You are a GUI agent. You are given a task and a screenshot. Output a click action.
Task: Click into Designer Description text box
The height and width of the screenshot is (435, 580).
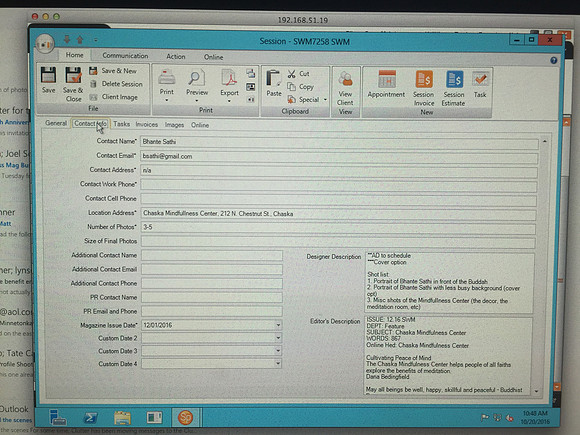coord(449,282)
